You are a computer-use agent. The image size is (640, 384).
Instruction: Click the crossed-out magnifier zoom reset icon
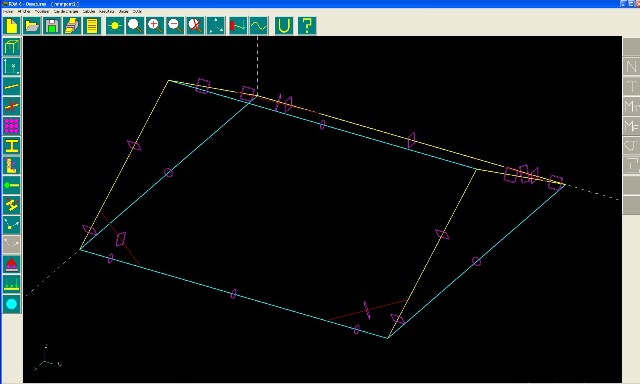tap(196, 26)
